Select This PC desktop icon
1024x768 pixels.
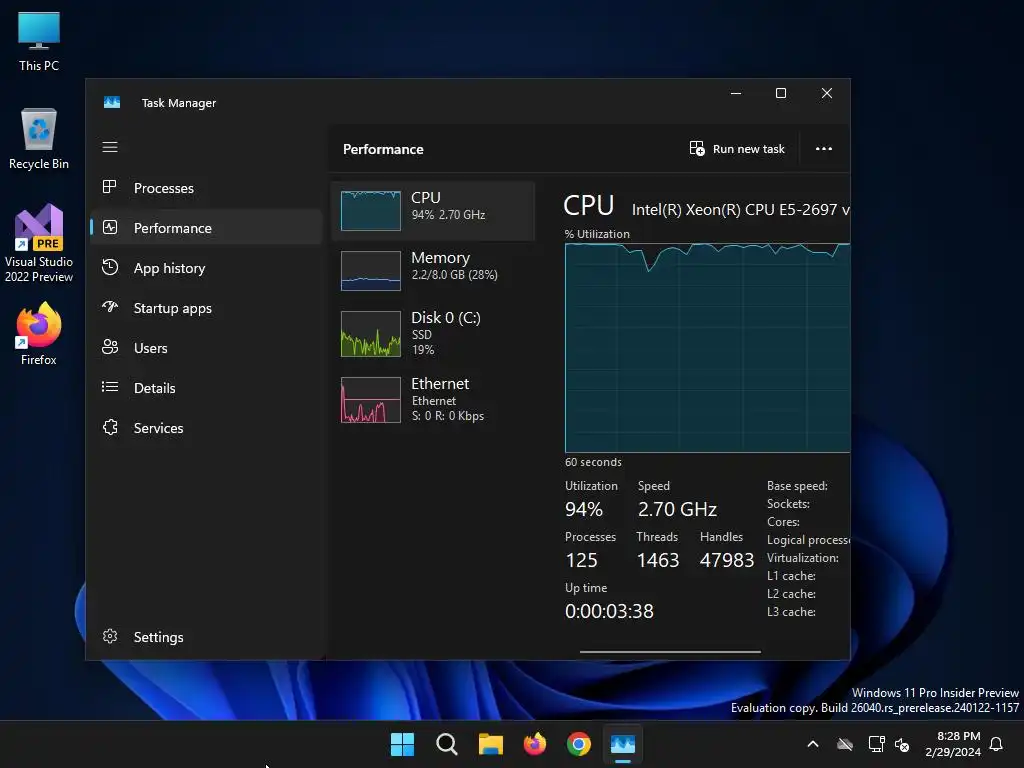click(x=39, y=42)
